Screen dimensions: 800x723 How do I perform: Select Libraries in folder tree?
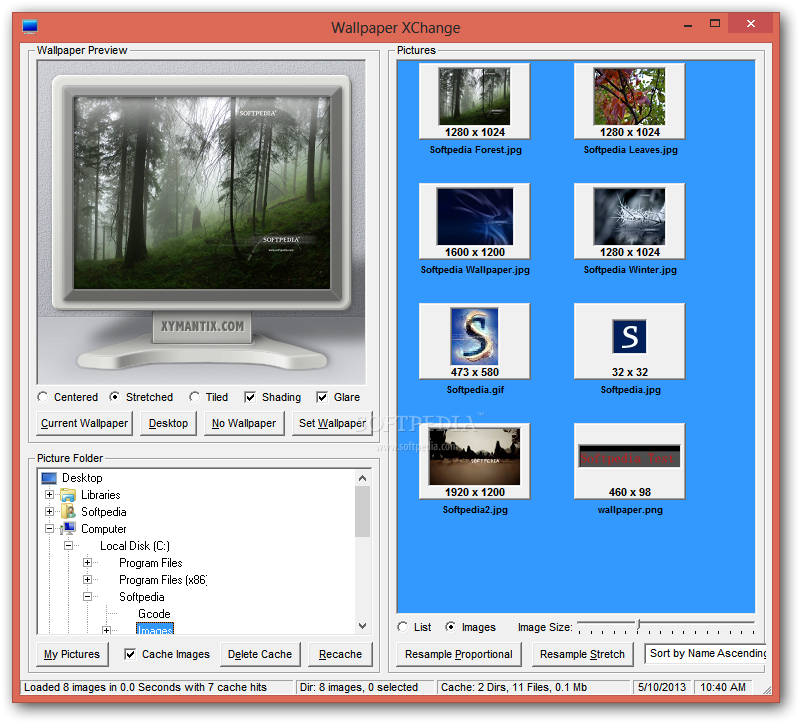[x=101, y=495]
